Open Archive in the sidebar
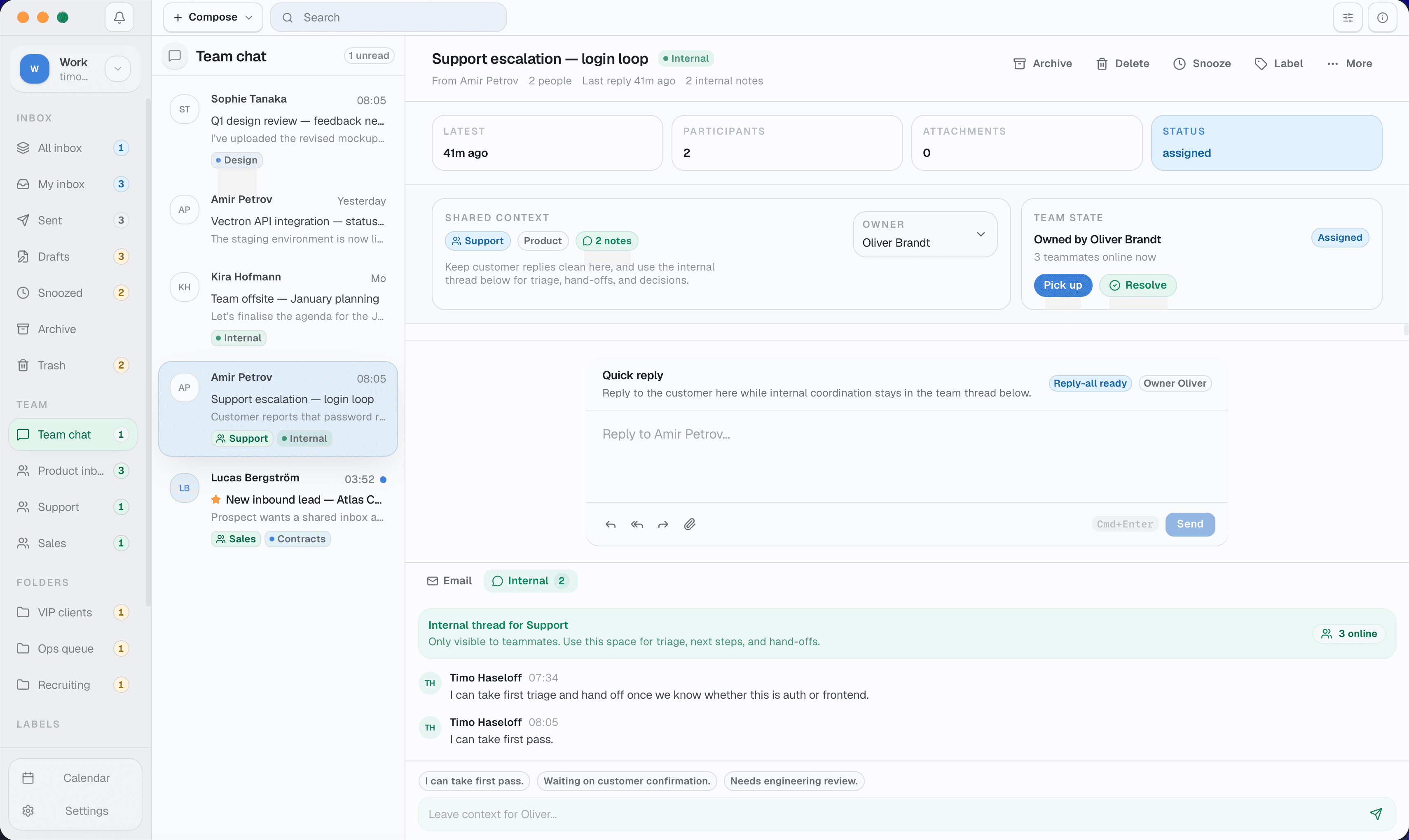 point(73,329)
